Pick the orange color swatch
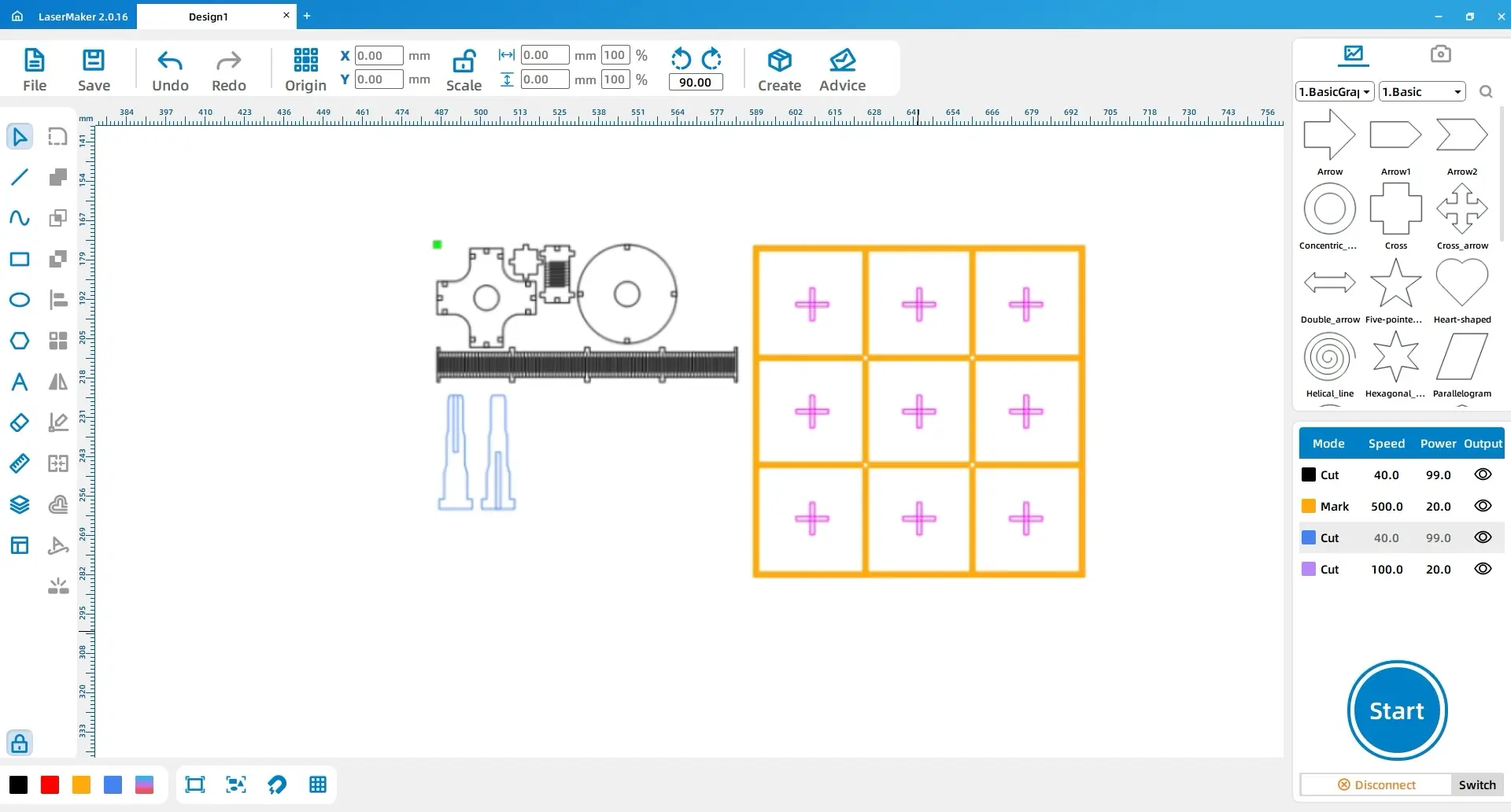This screenshot has height=812, width=1511. click(81, 784)
